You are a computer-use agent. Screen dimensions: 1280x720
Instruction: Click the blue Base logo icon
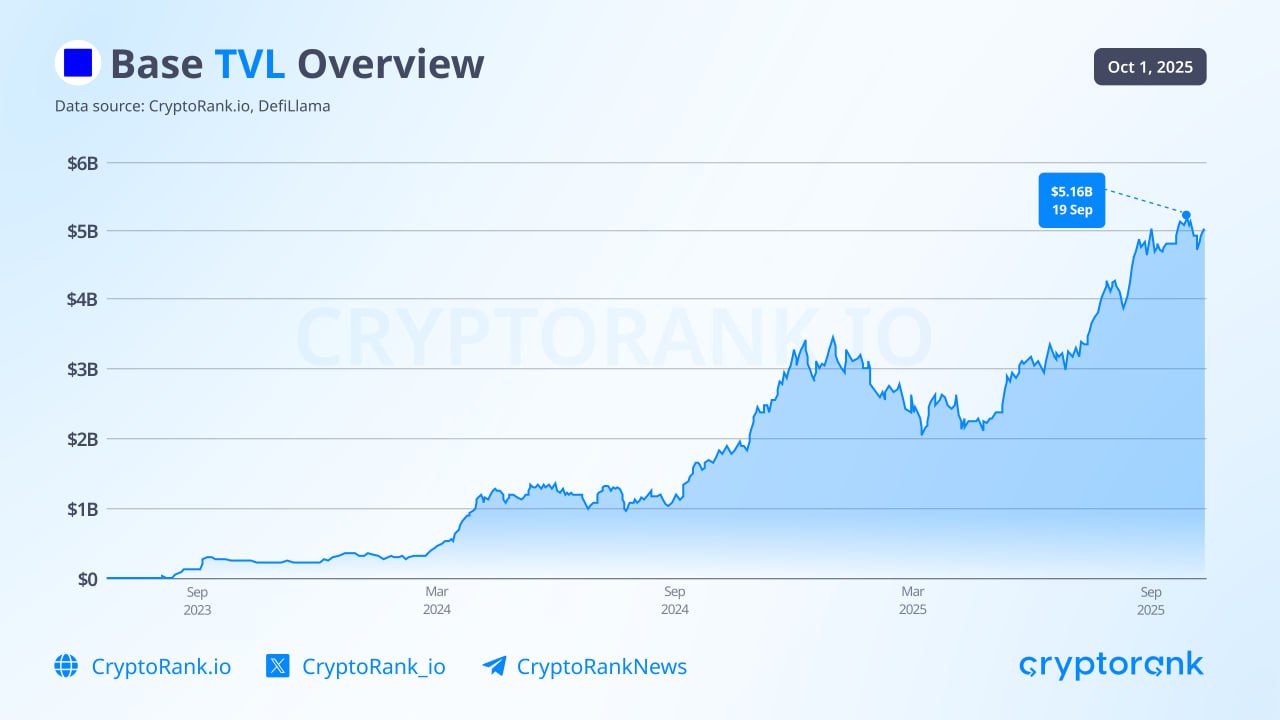click(77, 63)
